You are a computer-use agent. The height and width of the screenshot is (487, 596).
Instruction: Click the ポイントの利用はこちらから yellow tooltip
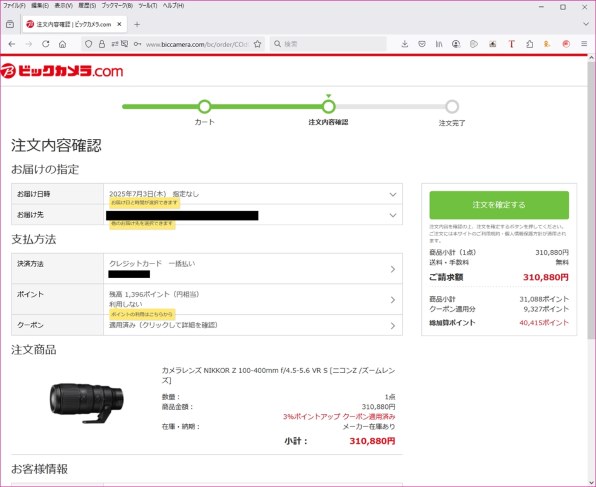point(142,314)
